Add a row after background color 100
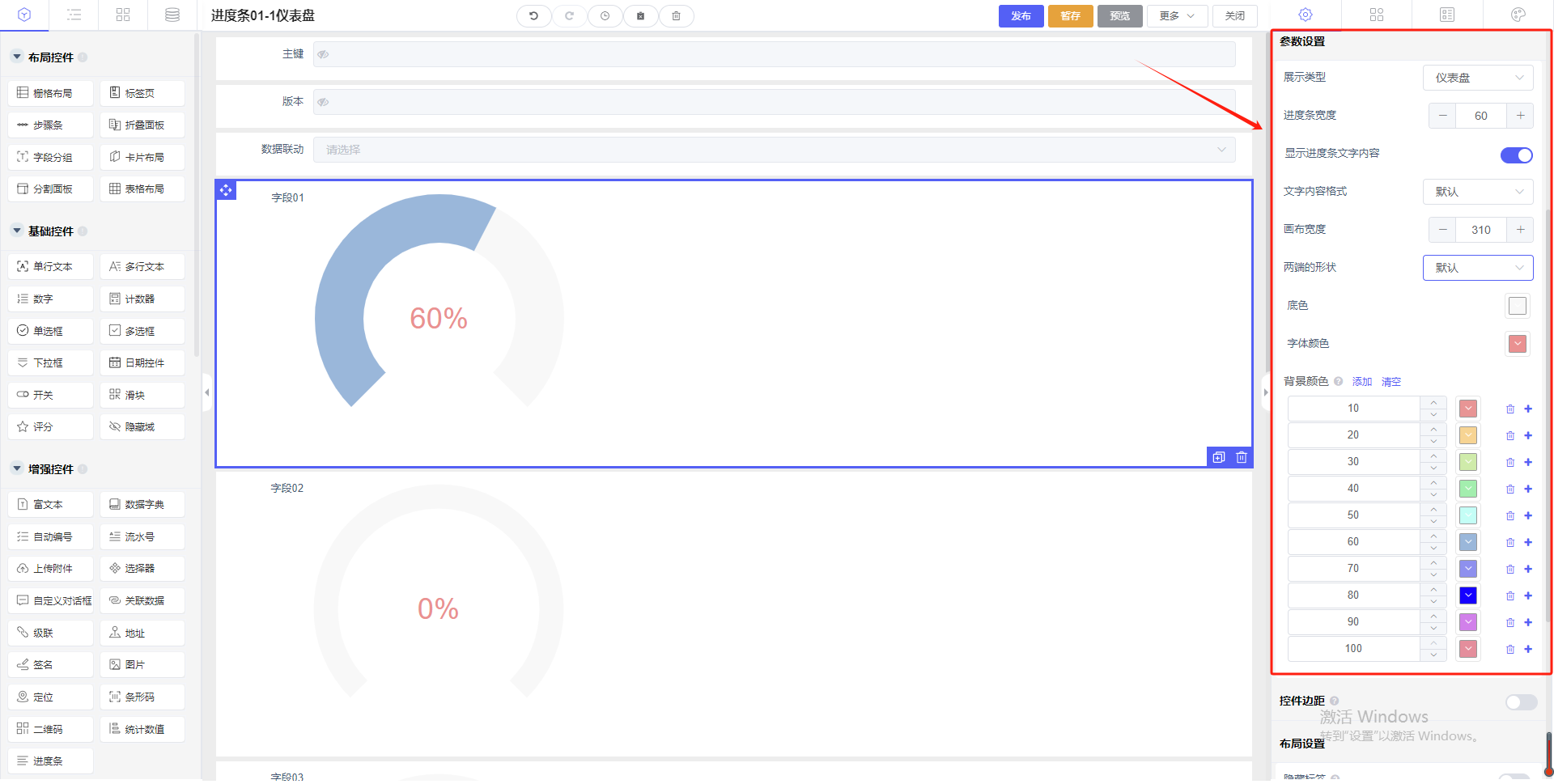The height and width of the screenshot is (784, 1554). point(1528,649)
